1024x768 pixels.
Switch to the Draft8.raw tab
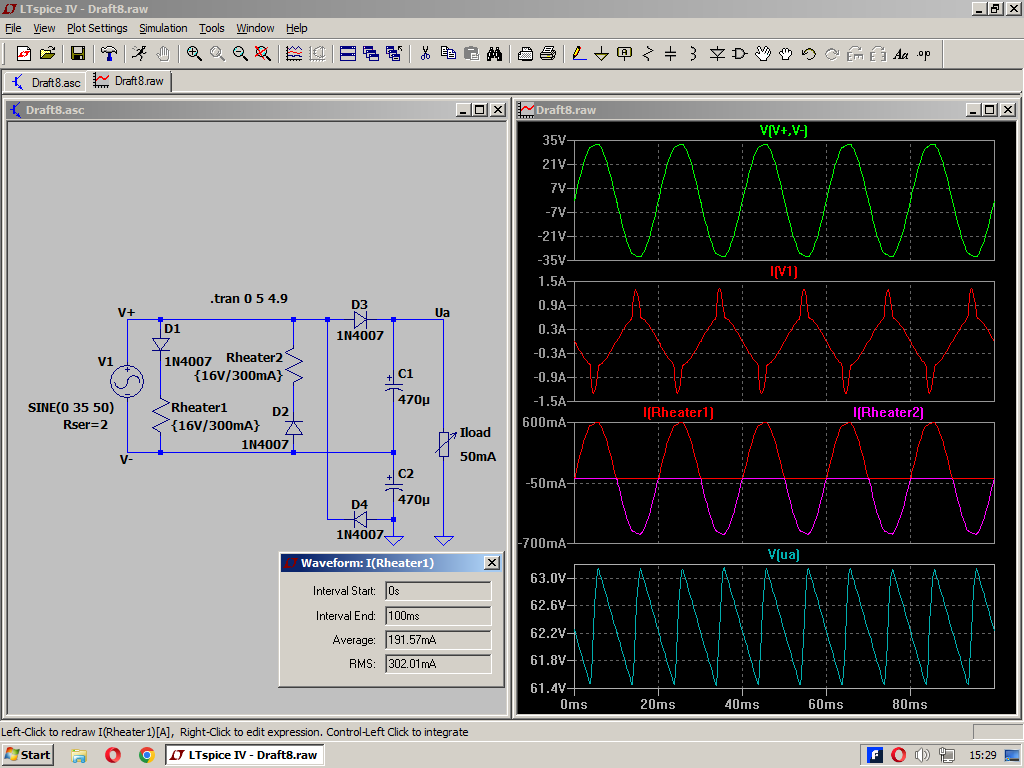point(129,81)
